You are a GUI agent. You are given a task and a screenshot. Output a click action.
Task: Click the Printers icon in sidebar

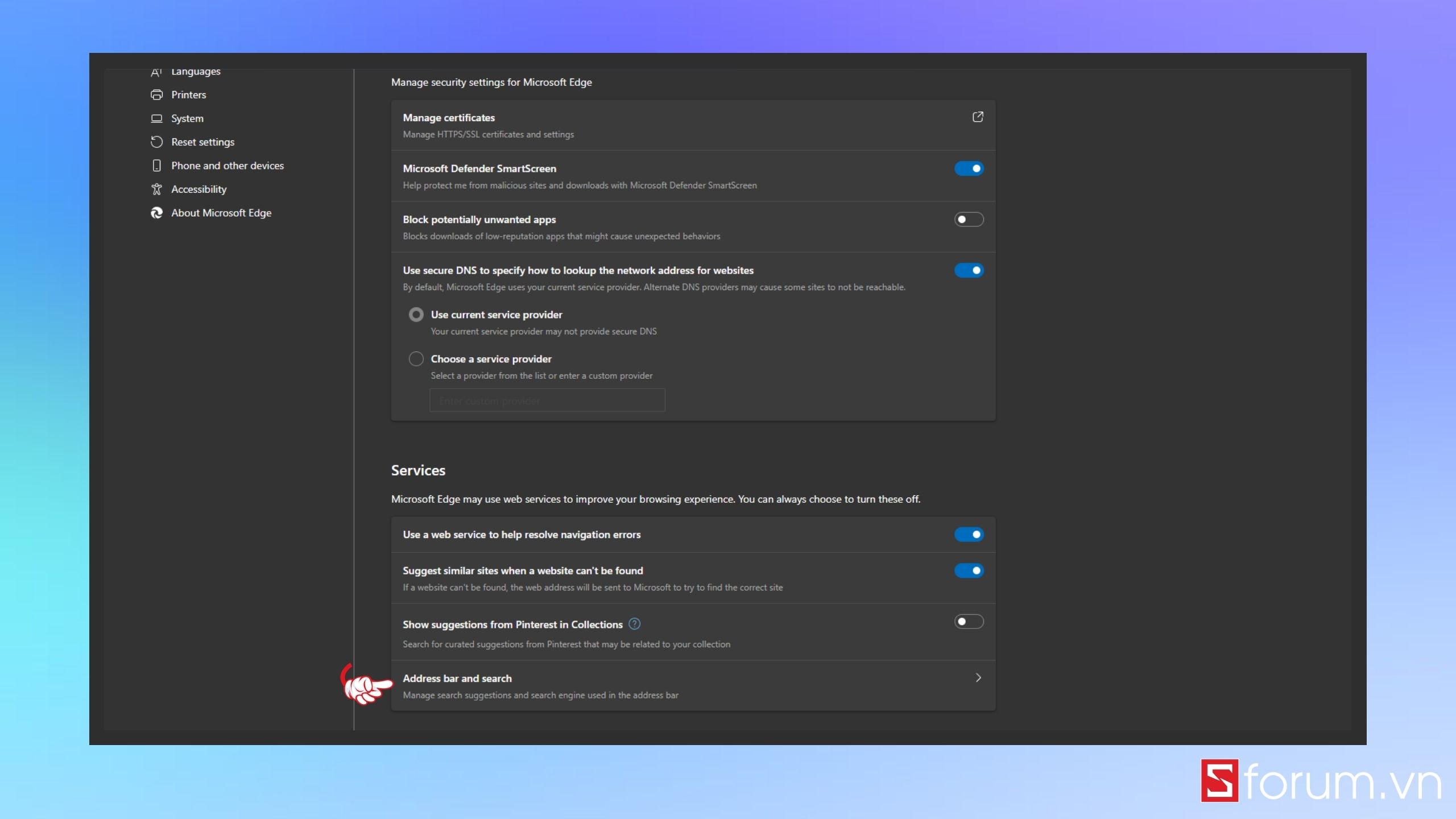[156, 95]
